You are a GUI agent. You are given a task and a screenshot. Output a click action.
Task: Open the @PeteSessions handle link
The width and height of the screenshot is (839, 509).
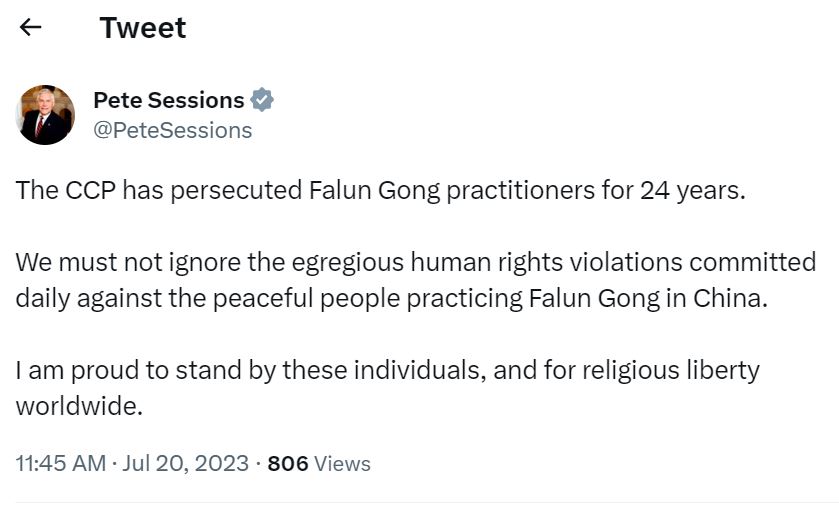pos(172,130)
